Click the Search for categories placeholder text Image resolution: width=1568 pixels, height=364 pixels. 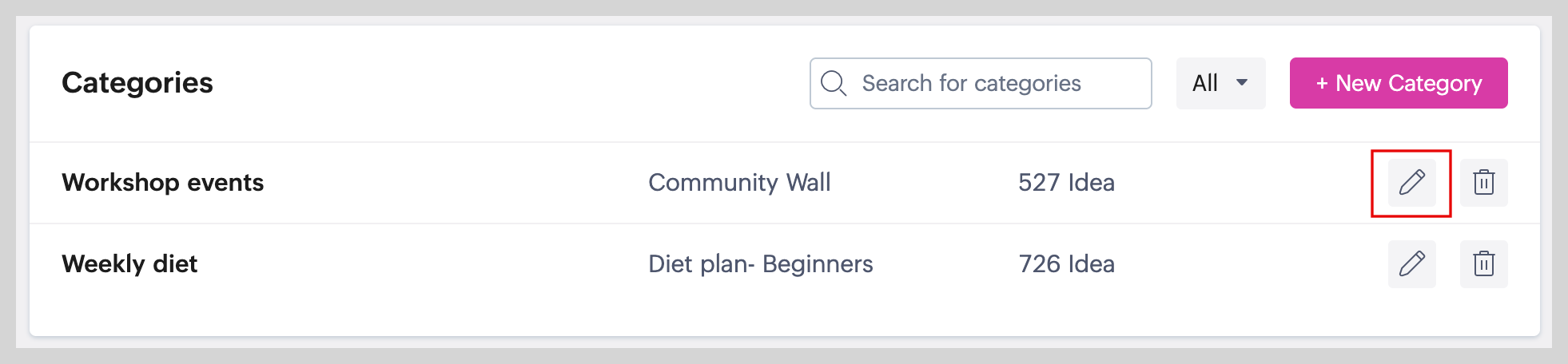click(x=971, y=83)
